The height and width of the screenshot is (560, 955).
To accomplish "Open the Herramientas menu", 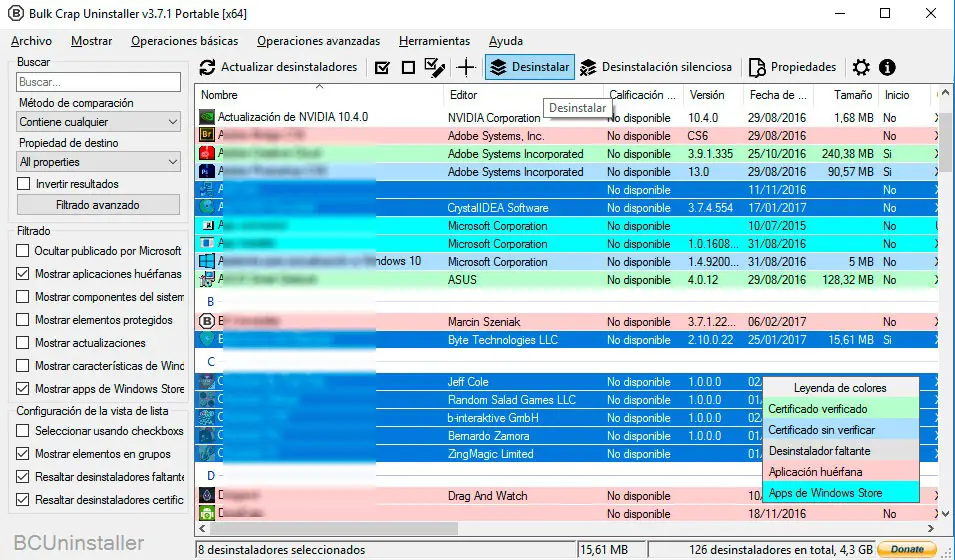I will (x=434, y=41).
